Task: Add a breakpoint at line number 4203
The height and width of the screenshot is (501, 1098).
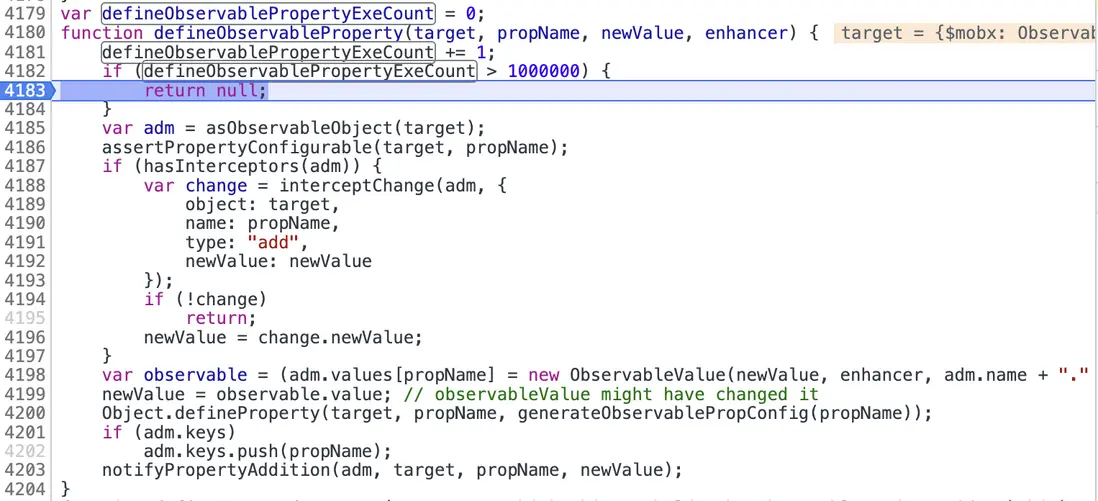Action: pos(25,469)
